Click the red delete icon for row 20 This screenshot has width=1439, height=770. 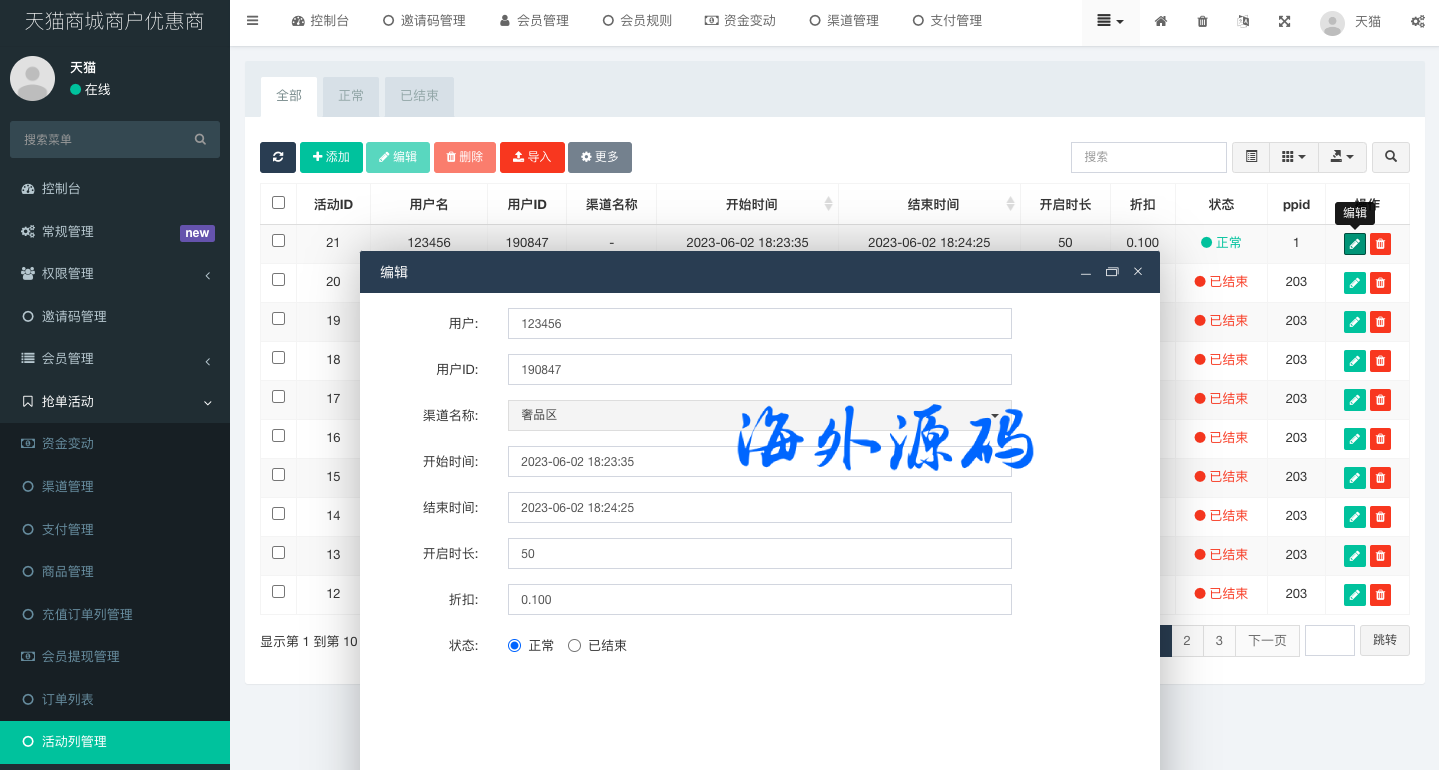(1380, 283)
